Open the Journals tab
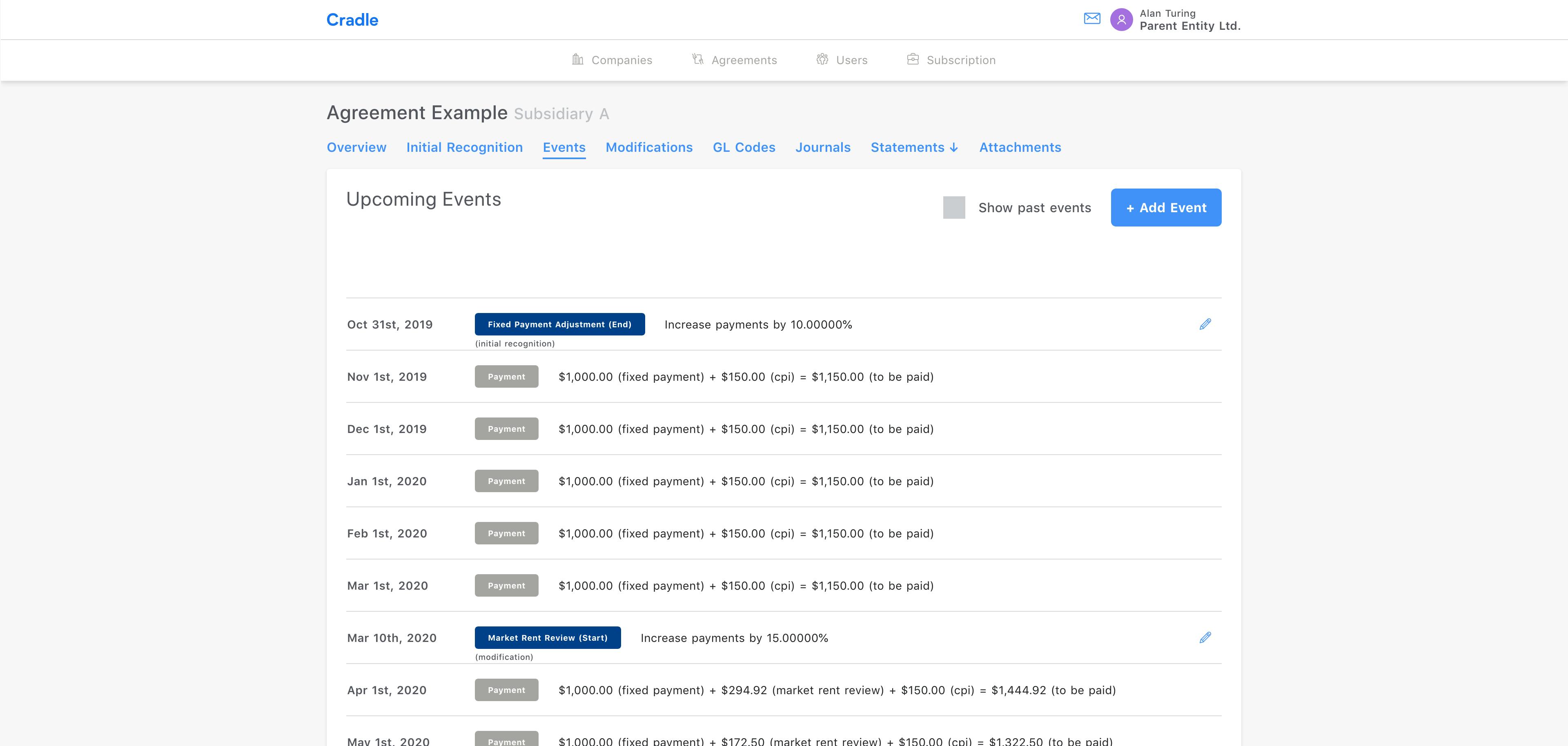This screenshot has height=746, width=1568. click(x=822, y=147)
